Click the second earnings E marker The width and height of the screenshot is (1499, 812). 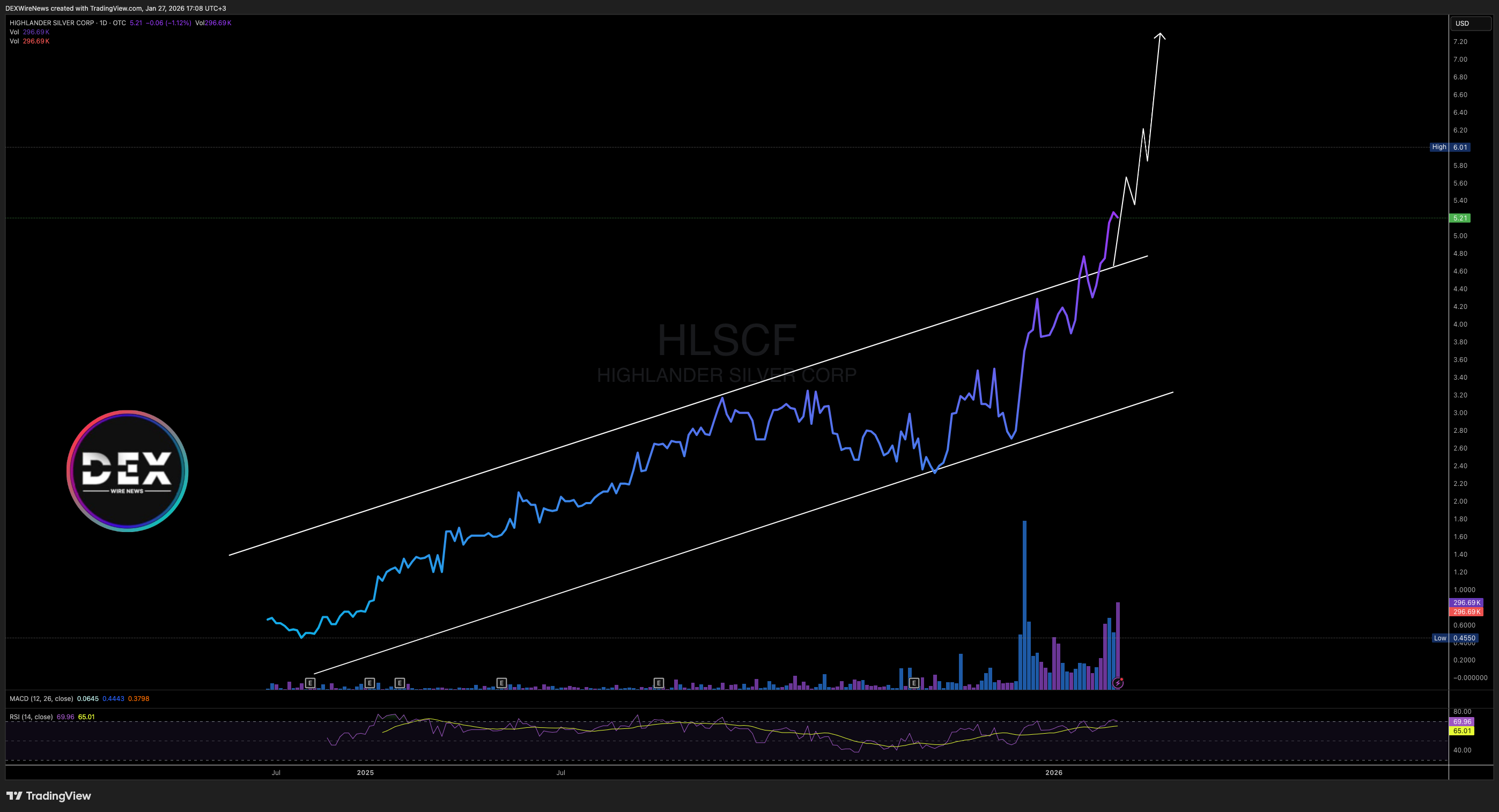370,683
